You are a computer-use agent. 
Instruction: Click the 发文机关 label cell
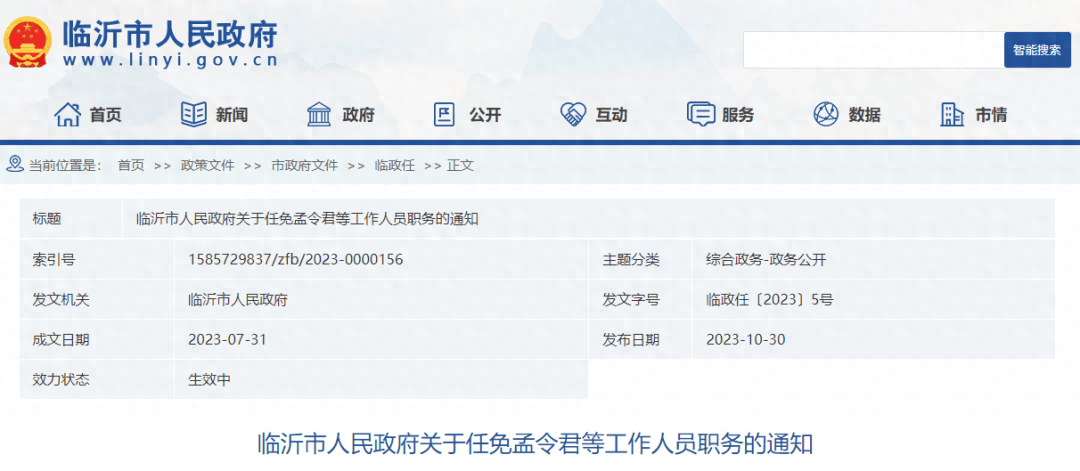coord(96,299)
